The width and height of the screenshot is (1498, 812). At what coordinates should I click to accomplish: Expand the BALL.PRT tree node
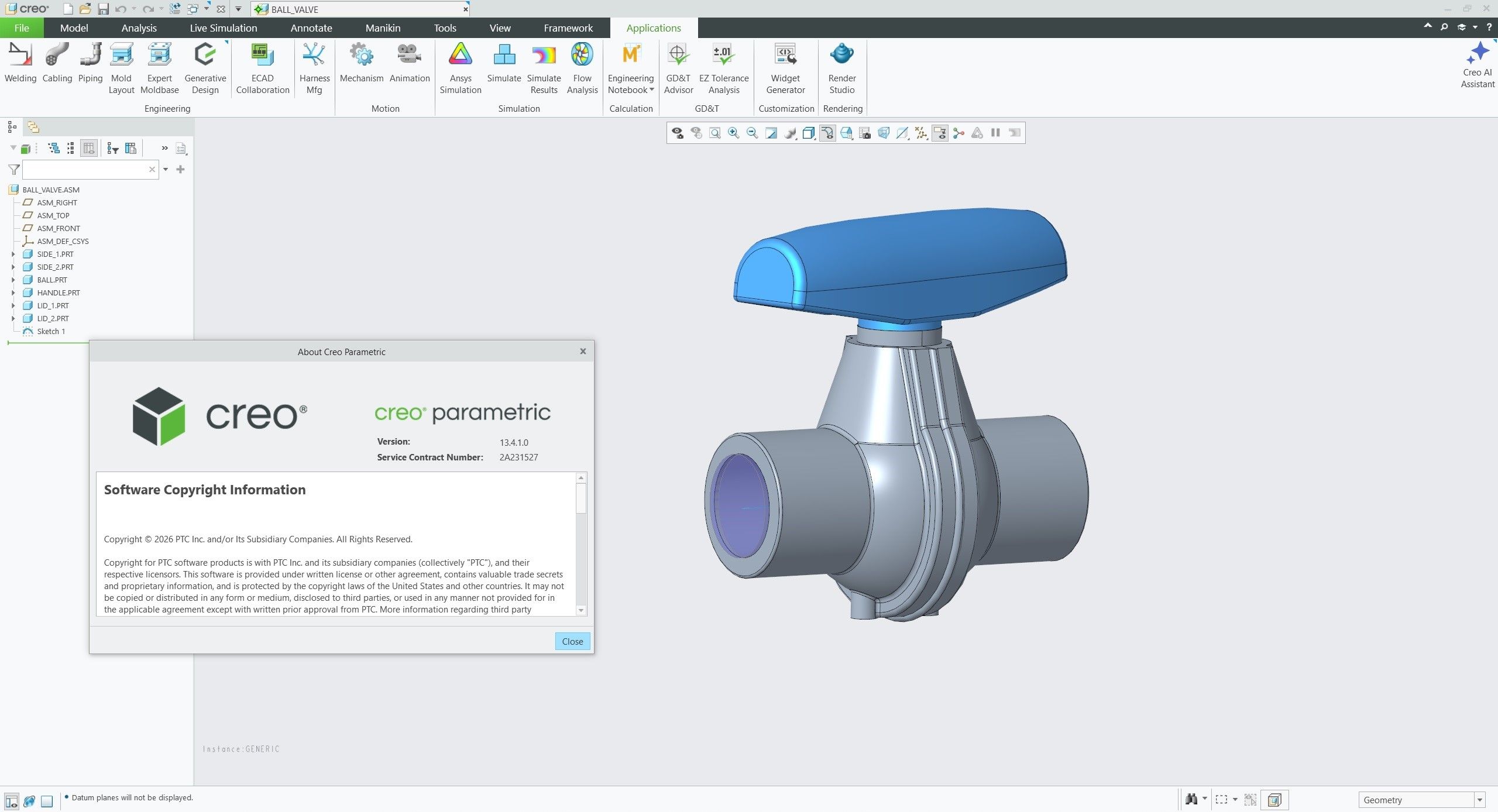pyautogui.click(x=13, y=280)
